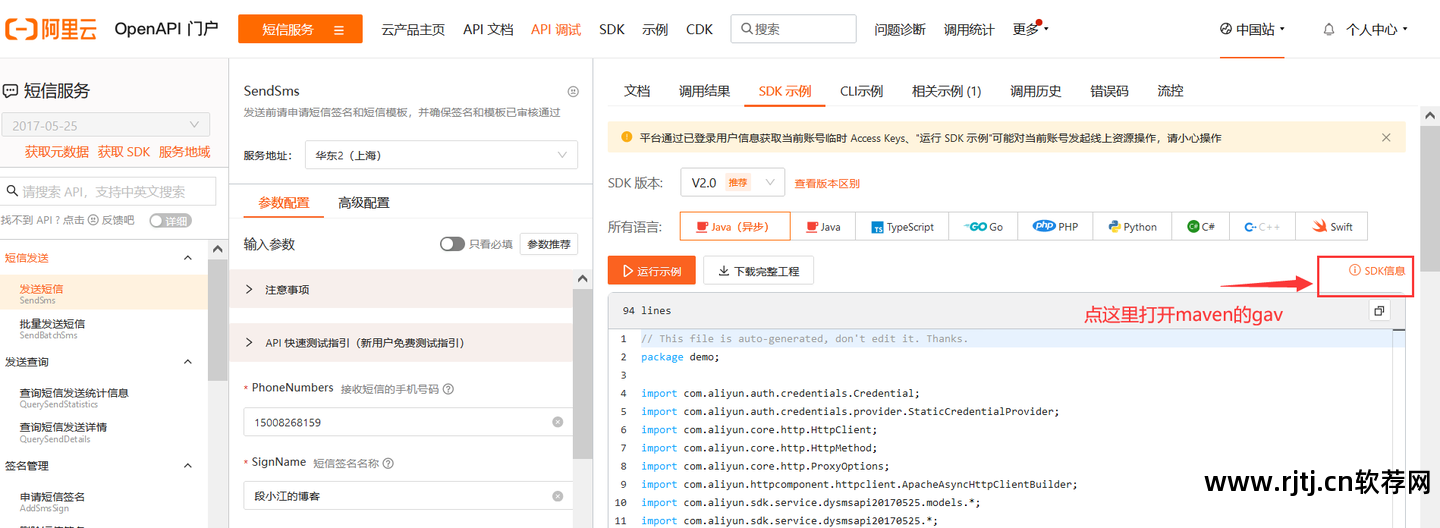Select the Python language option
Viewport: 1440px width, 528px height.
pyautogui.click(x=1133, y=227)
